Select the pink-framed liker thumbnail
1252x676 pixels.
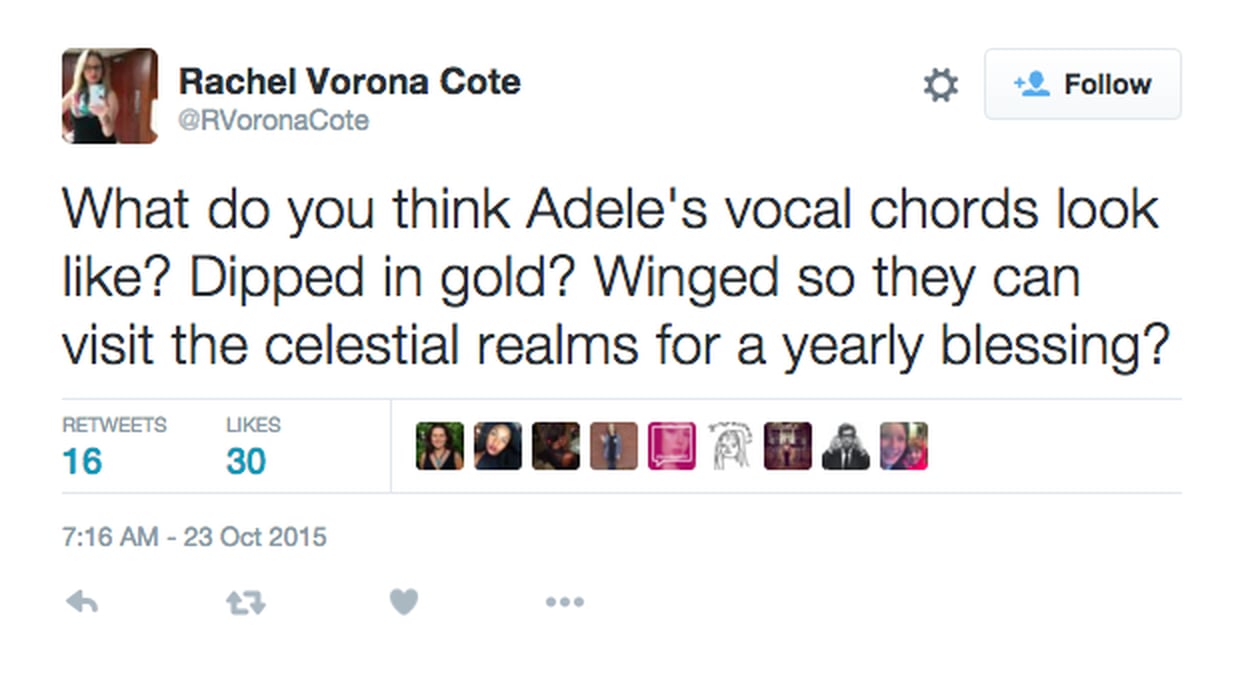click(672, 446)
